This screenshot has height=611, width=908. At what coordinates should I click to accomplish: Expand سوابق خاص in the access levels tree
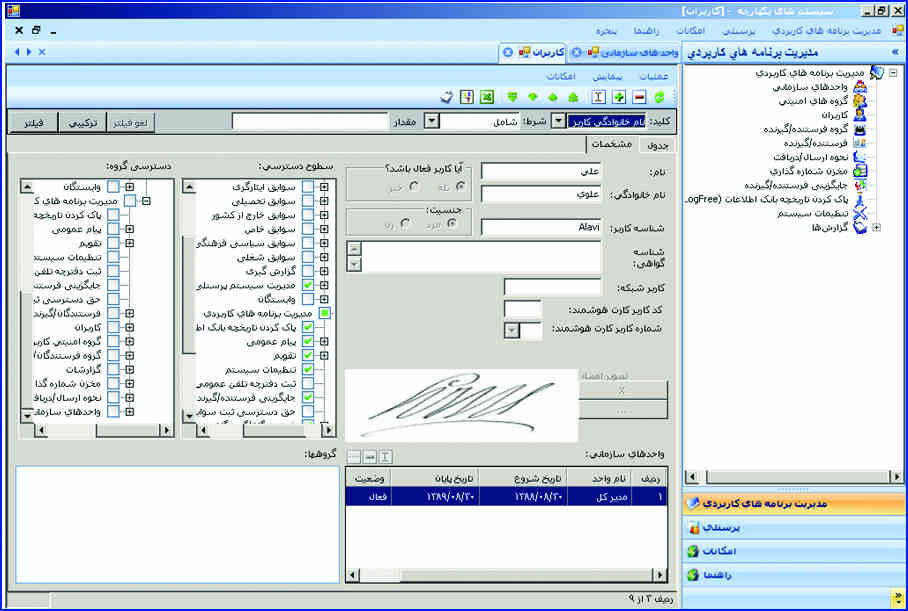click(324, 229)
